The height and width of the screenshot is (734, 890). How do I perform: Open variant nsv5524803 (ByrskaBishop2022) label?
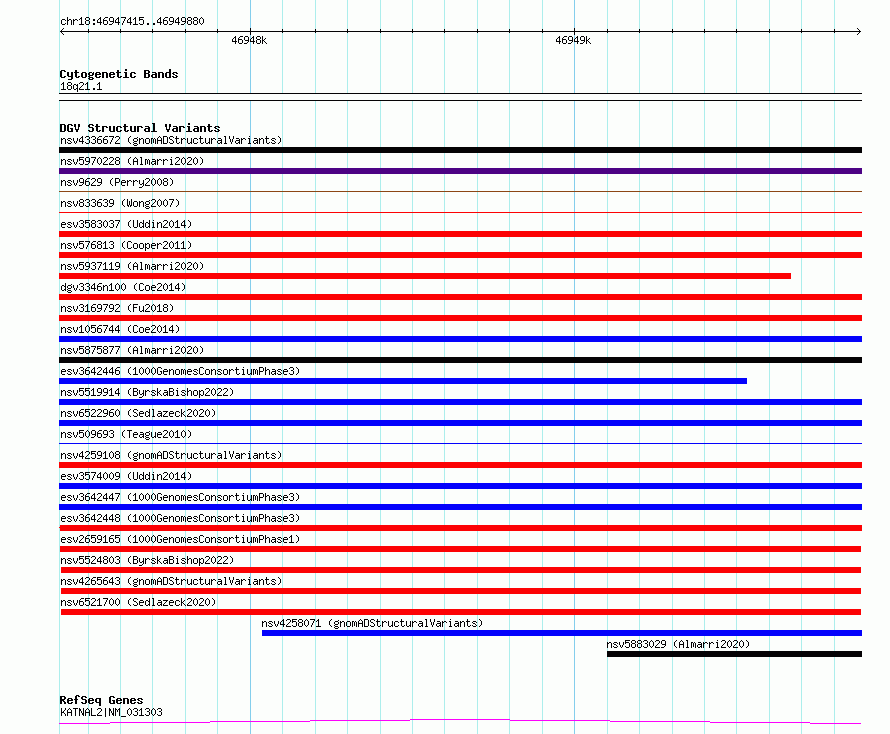(x=147, y=560)
